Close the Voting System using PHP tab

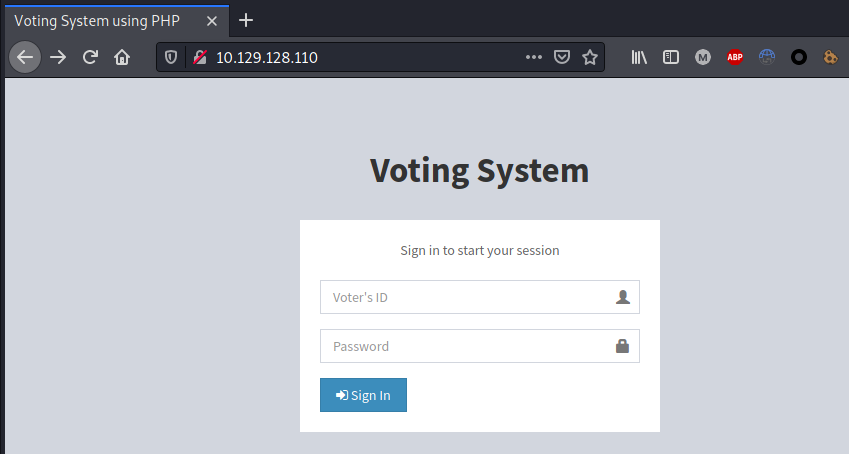click(x=212, y=20)
